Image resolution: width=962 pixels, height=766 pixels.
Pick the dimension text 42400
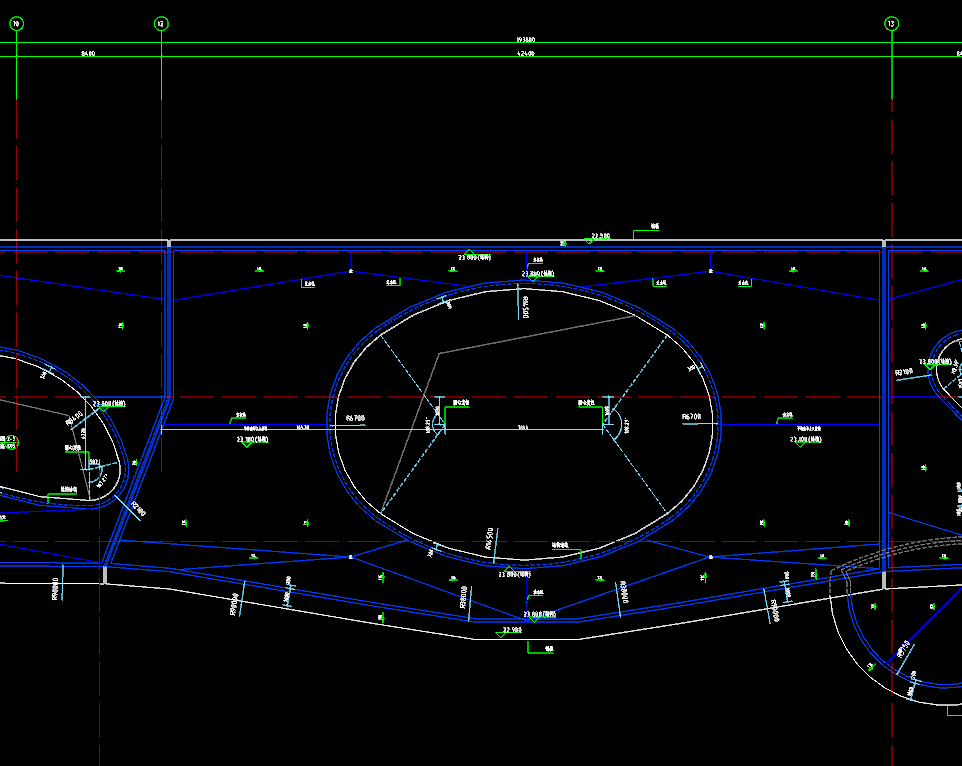526,53
